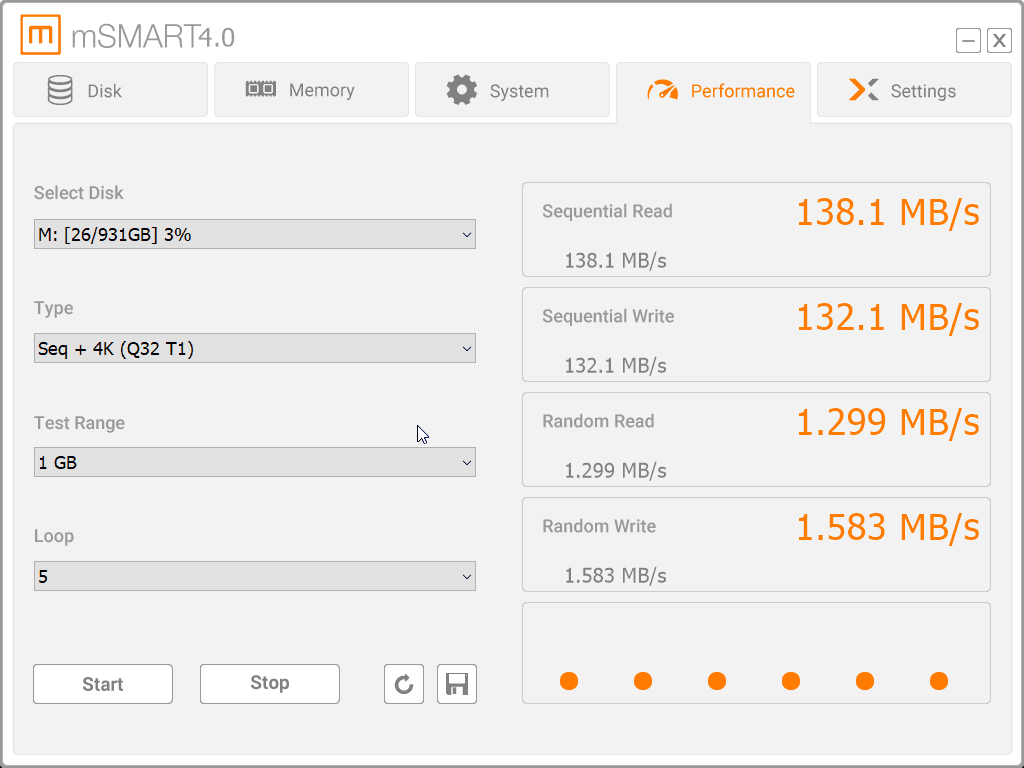Open the Select Disk dropdown showing M: drive
1024x768 pixels.
coord(255,234)
